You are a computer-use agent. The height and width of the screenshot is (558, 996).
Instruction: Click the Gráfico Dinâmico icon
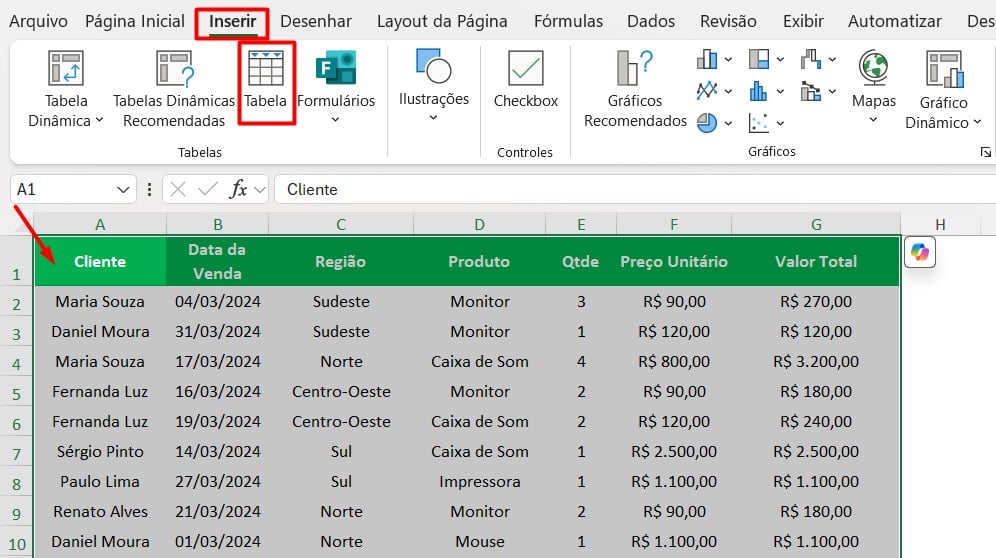(x=945, y=69)
